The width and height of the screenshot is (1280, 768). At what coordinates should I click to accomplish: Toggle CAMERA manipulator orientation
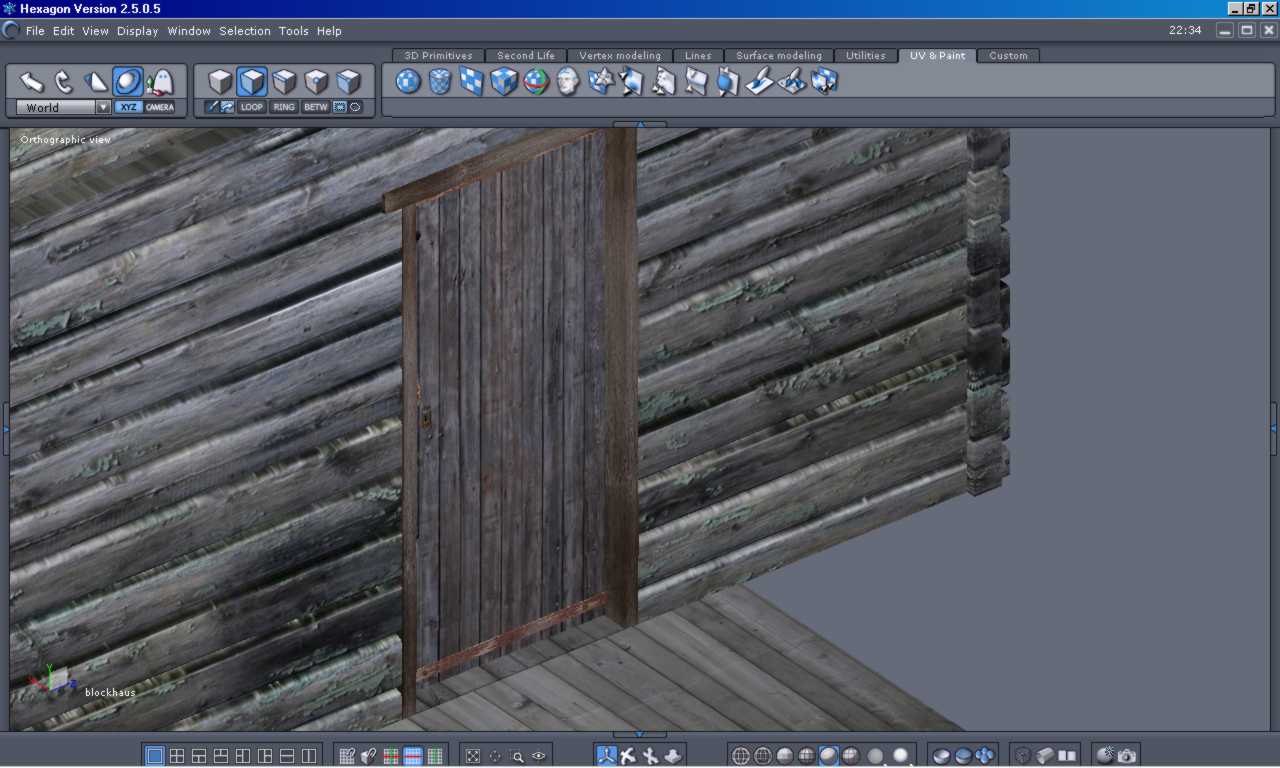(x=160, y=107)
